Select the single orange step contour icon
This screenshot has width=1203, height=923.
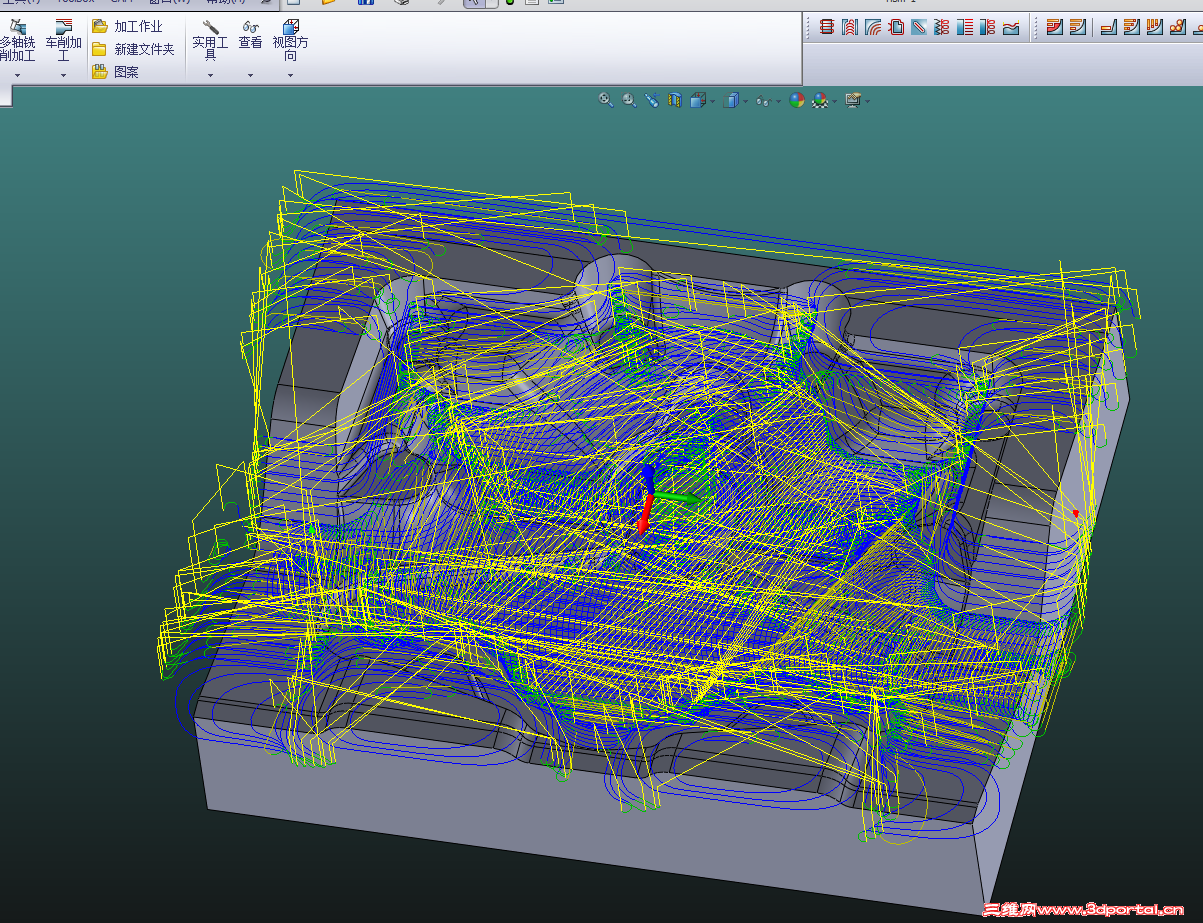pos(1109,27)
